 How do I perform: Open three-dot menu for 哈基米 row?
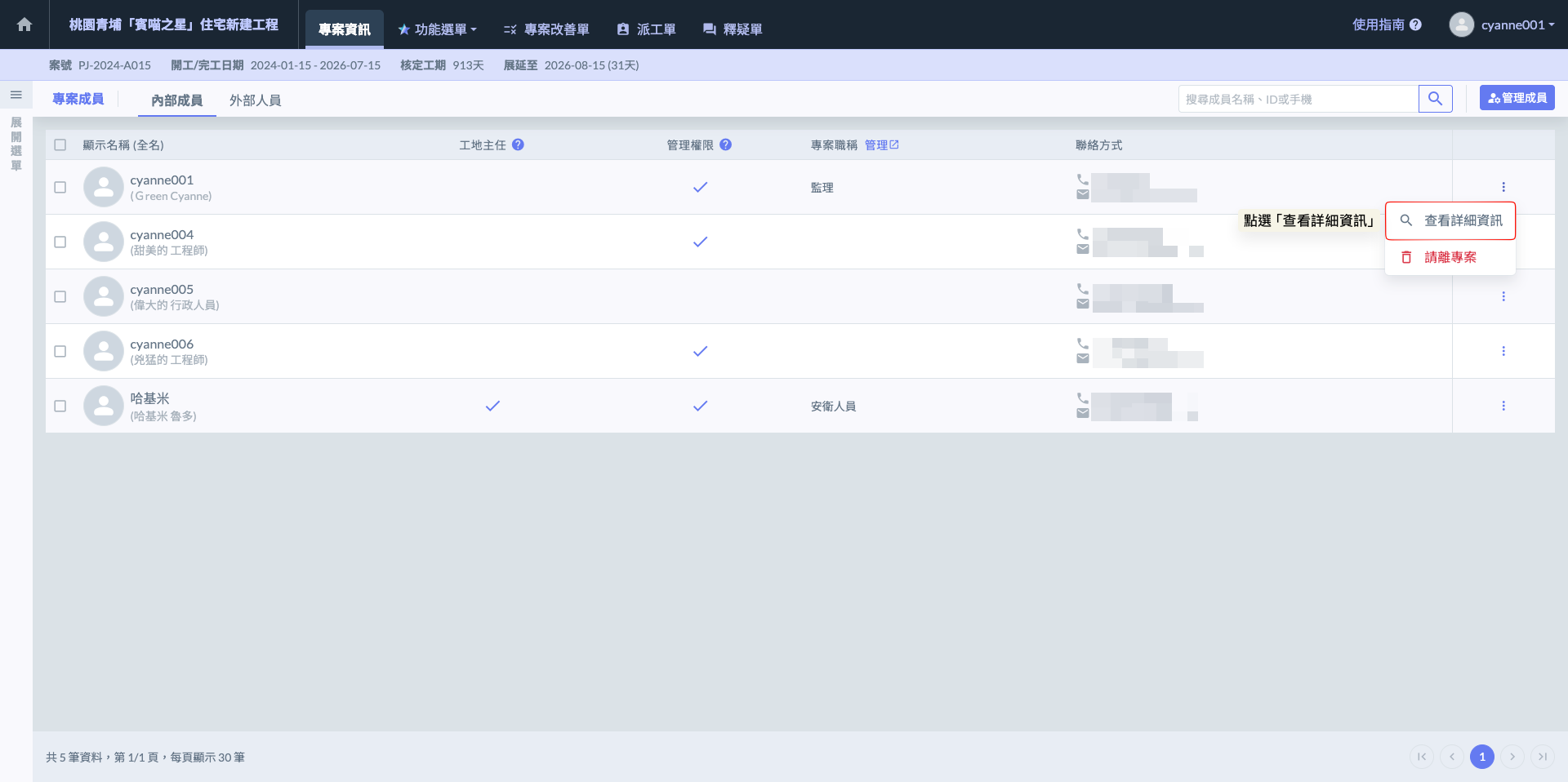pos(1503,406)
